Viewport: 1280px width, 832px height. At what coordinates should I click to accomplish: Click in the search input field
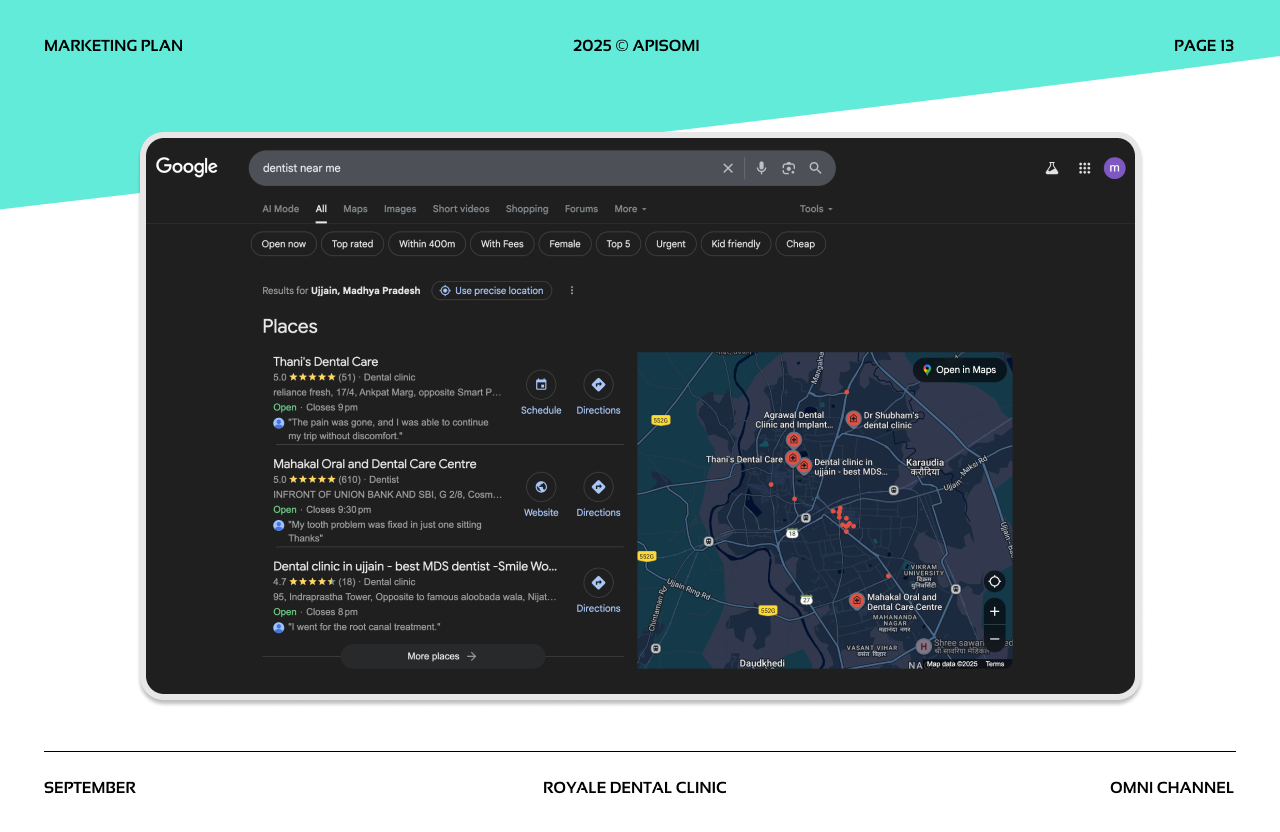[480, 168]
